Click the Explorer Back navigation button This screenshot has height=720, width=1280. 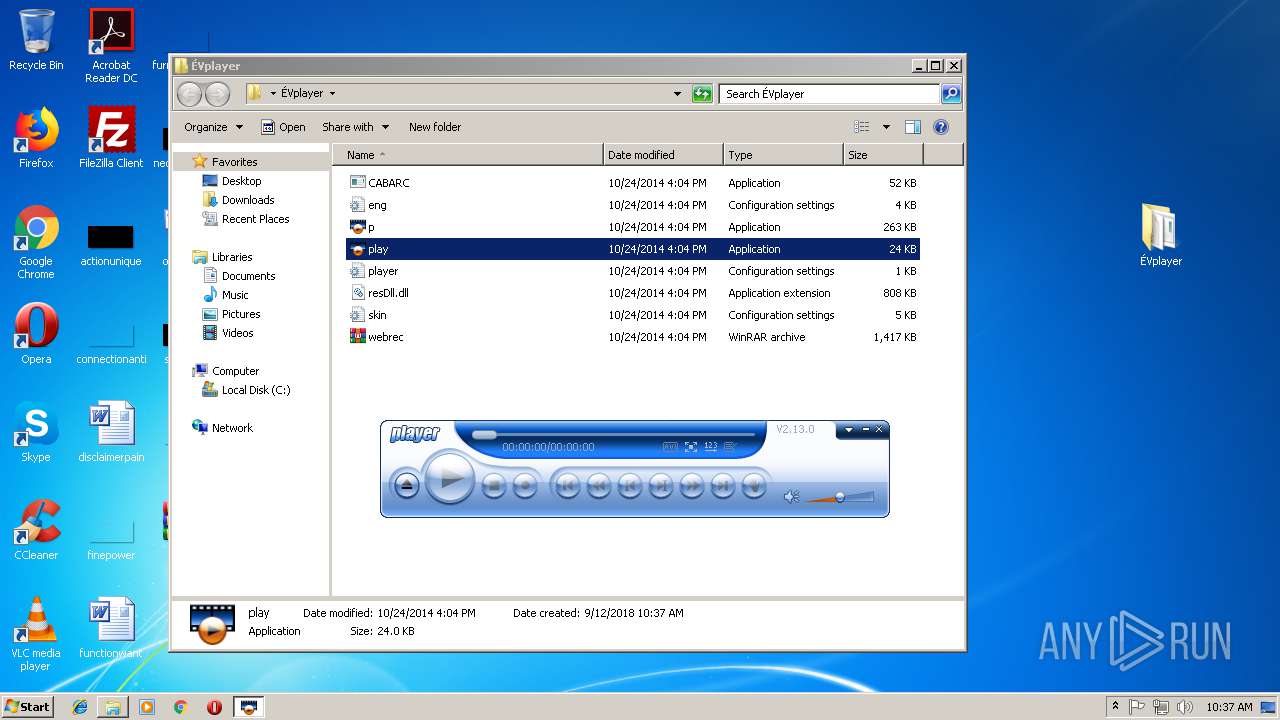189,94
